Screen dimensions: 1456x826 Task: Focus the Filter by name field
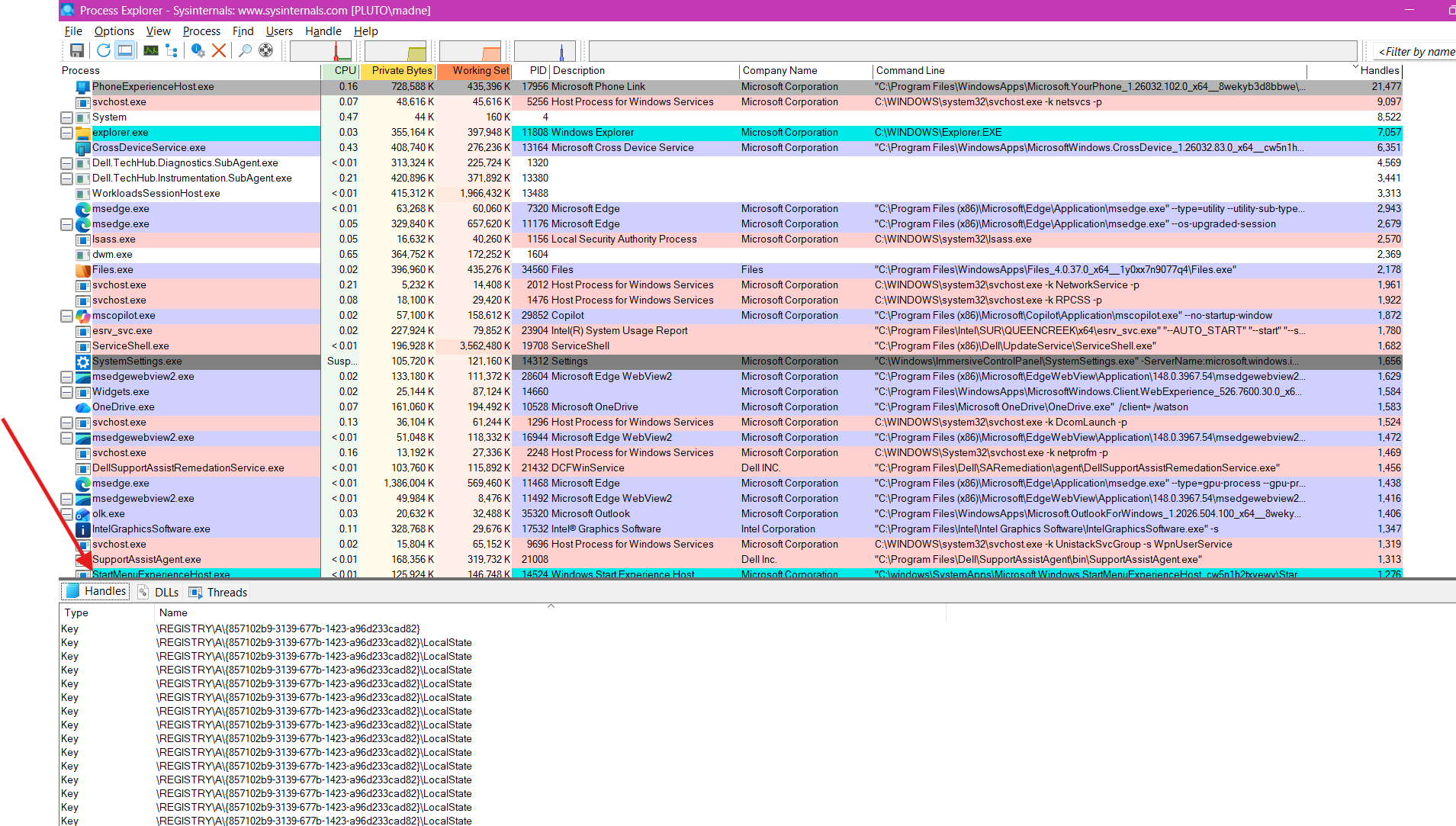coord(1416,52)
